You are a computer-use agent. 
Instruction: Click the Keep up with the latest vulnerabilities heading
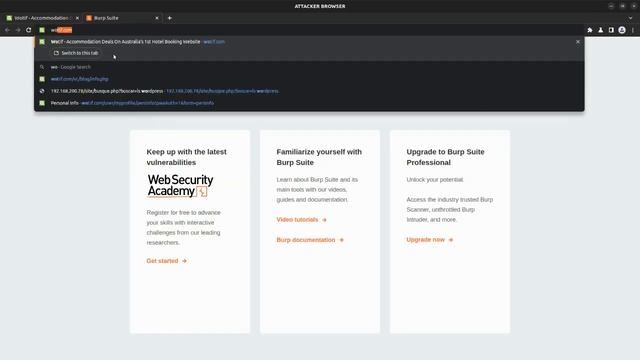(x=187, y=157)
